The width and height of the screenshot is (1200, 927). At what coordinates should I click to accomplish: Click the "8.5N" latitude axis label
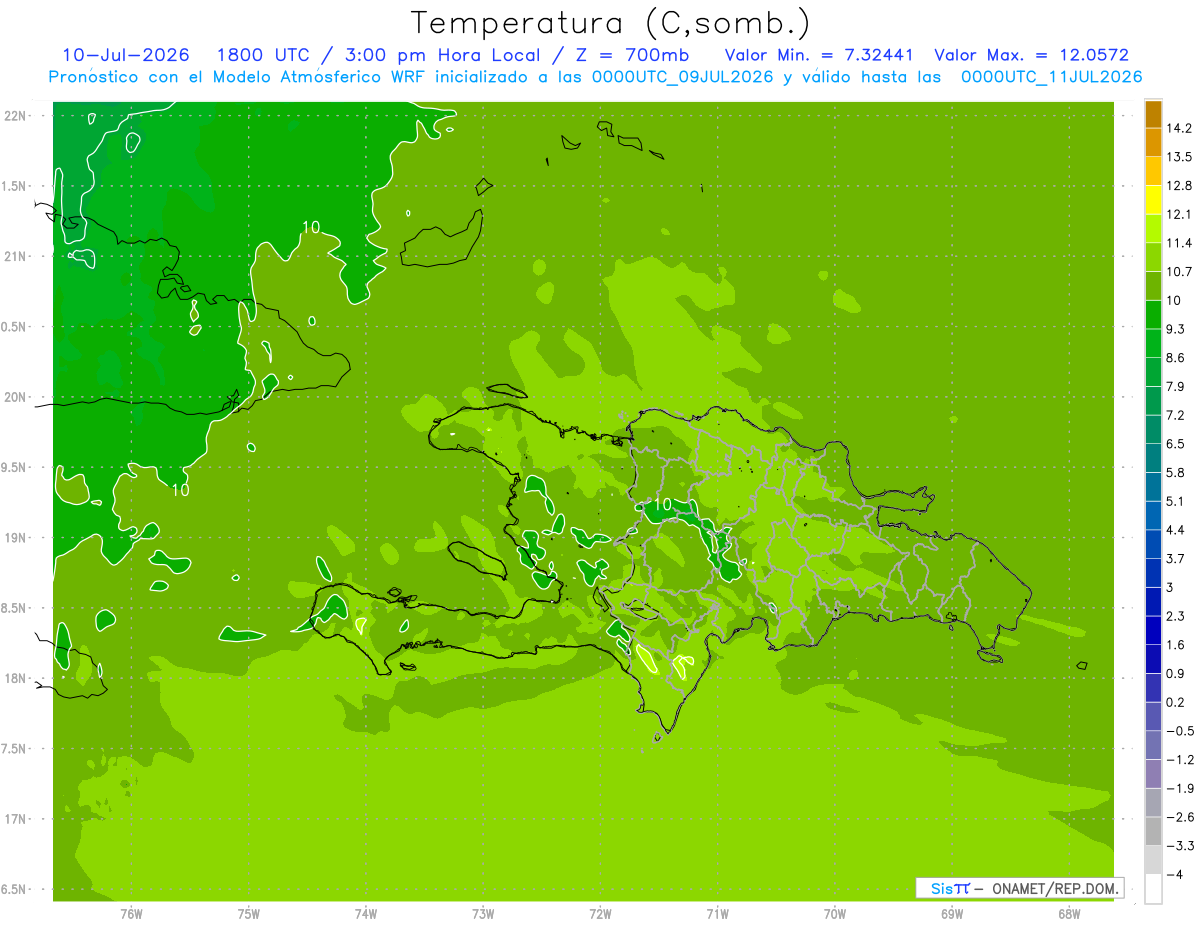click(15, 608)
